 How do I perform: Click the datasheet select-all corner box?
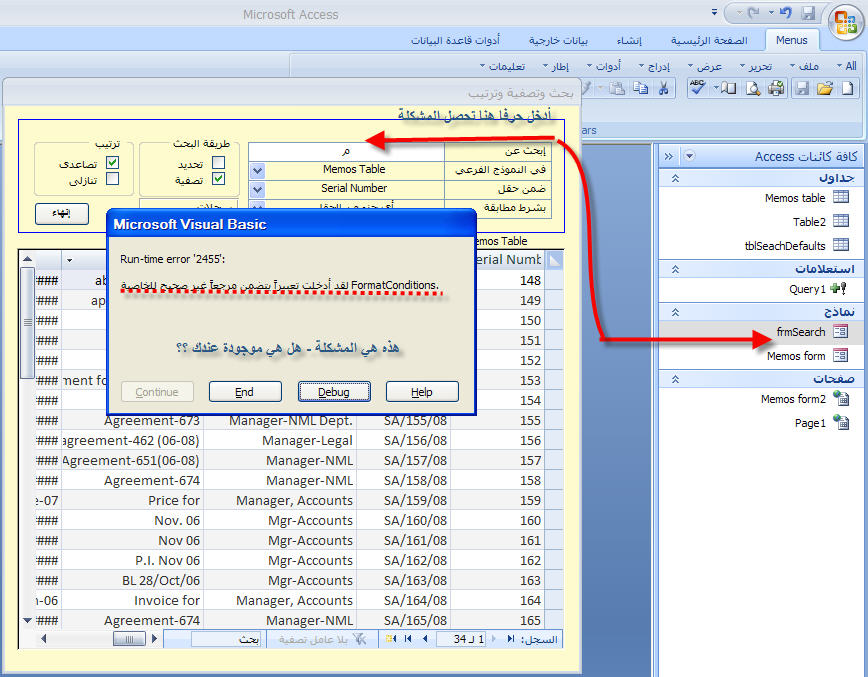[554, 259]
